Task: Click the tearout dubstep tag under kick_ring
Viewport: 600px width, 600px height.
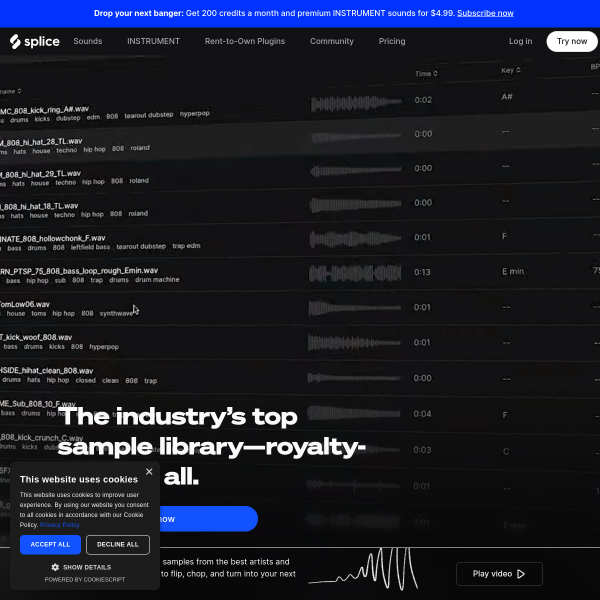Action: pos(149,115)
